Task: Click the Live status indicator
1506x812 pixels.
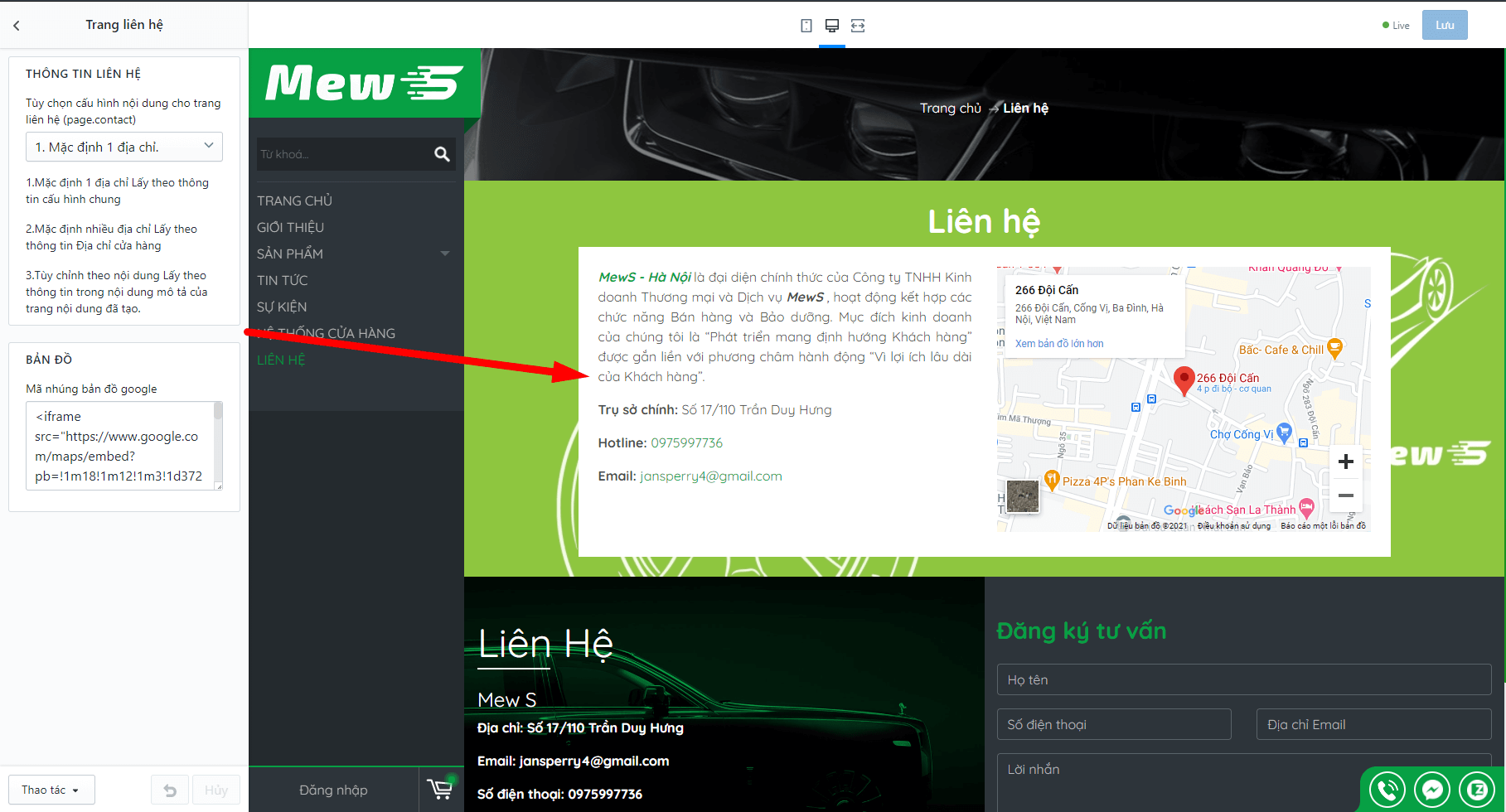Action: point(1396,26)
